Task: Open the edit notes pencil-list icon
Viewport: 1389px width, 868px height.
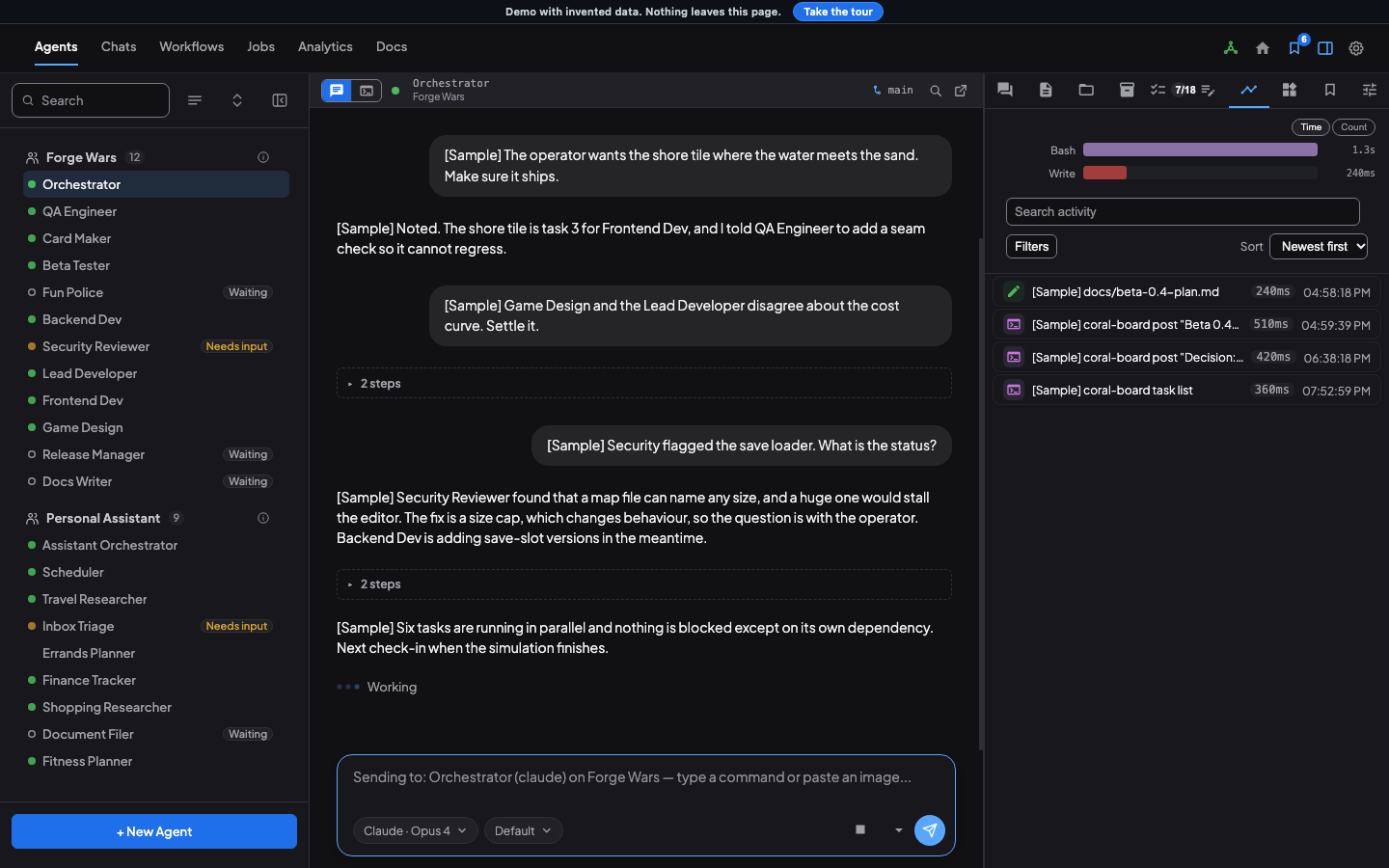Action: click(x=1209, y=90)
